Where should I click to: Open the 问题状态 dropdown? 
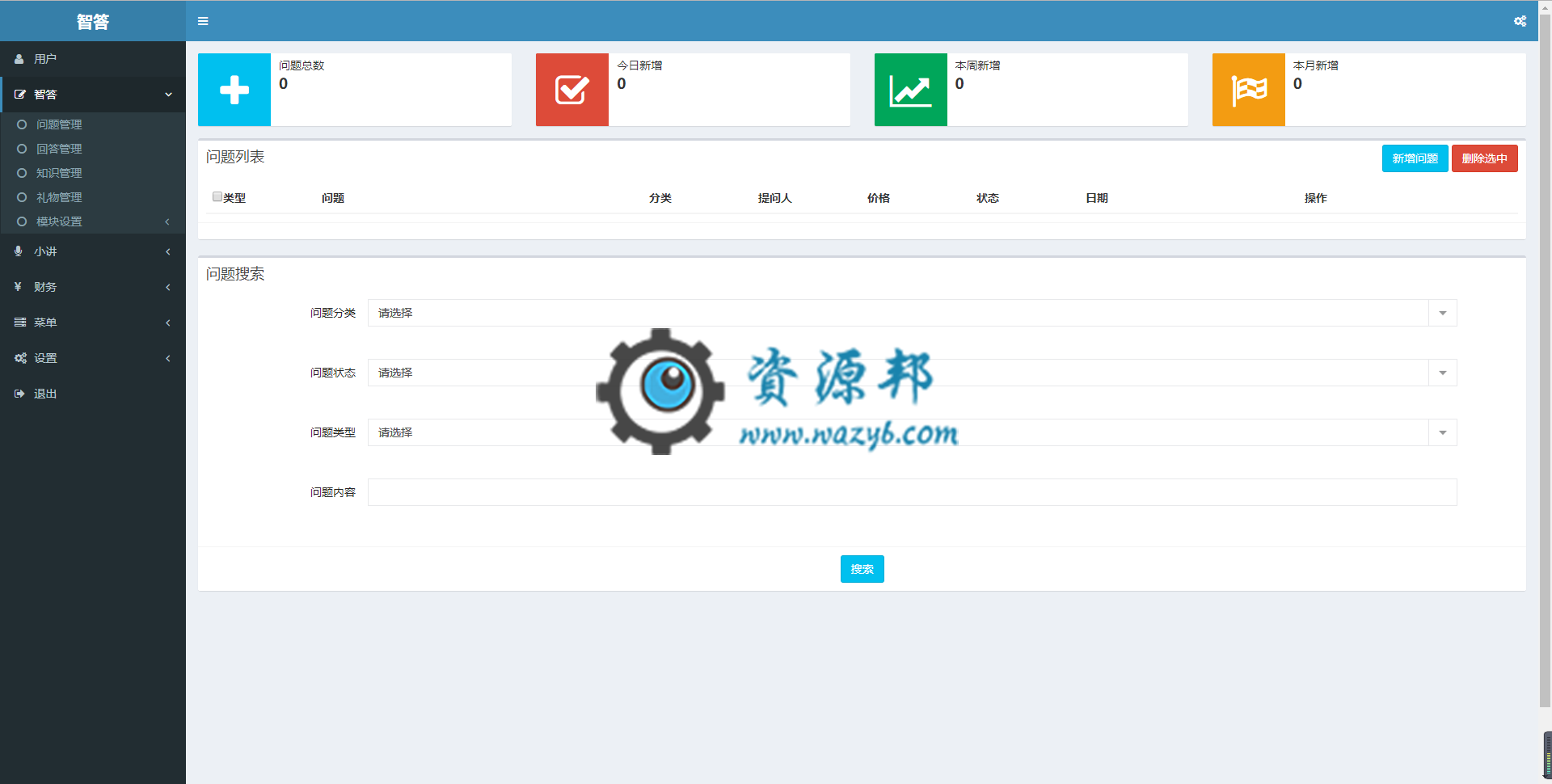(x=912, y=373)
